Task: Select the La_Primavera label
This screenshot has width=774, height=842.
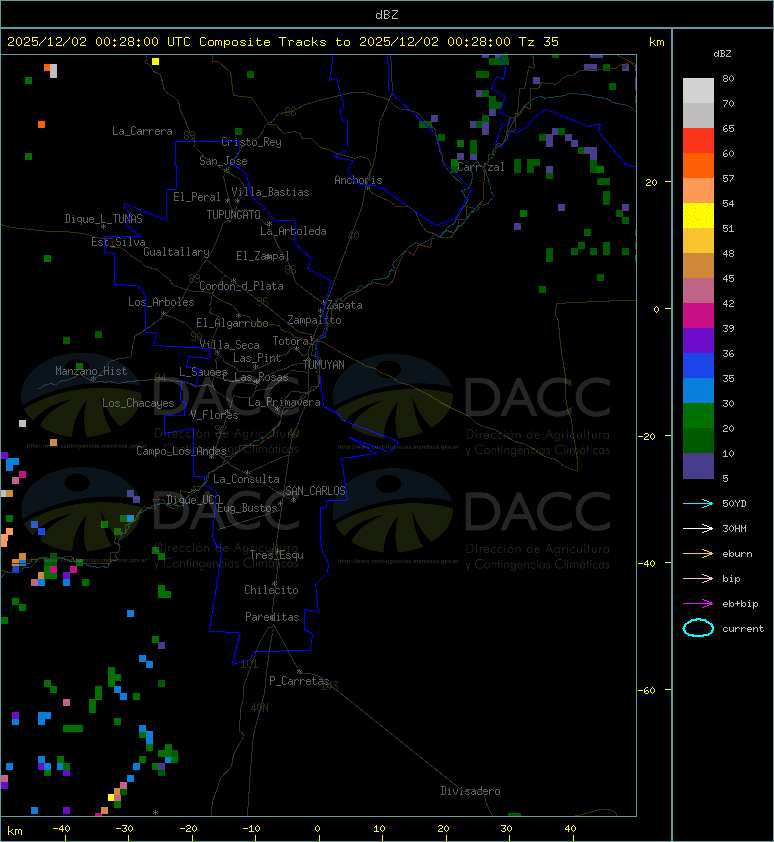Action: click(284, 402)
